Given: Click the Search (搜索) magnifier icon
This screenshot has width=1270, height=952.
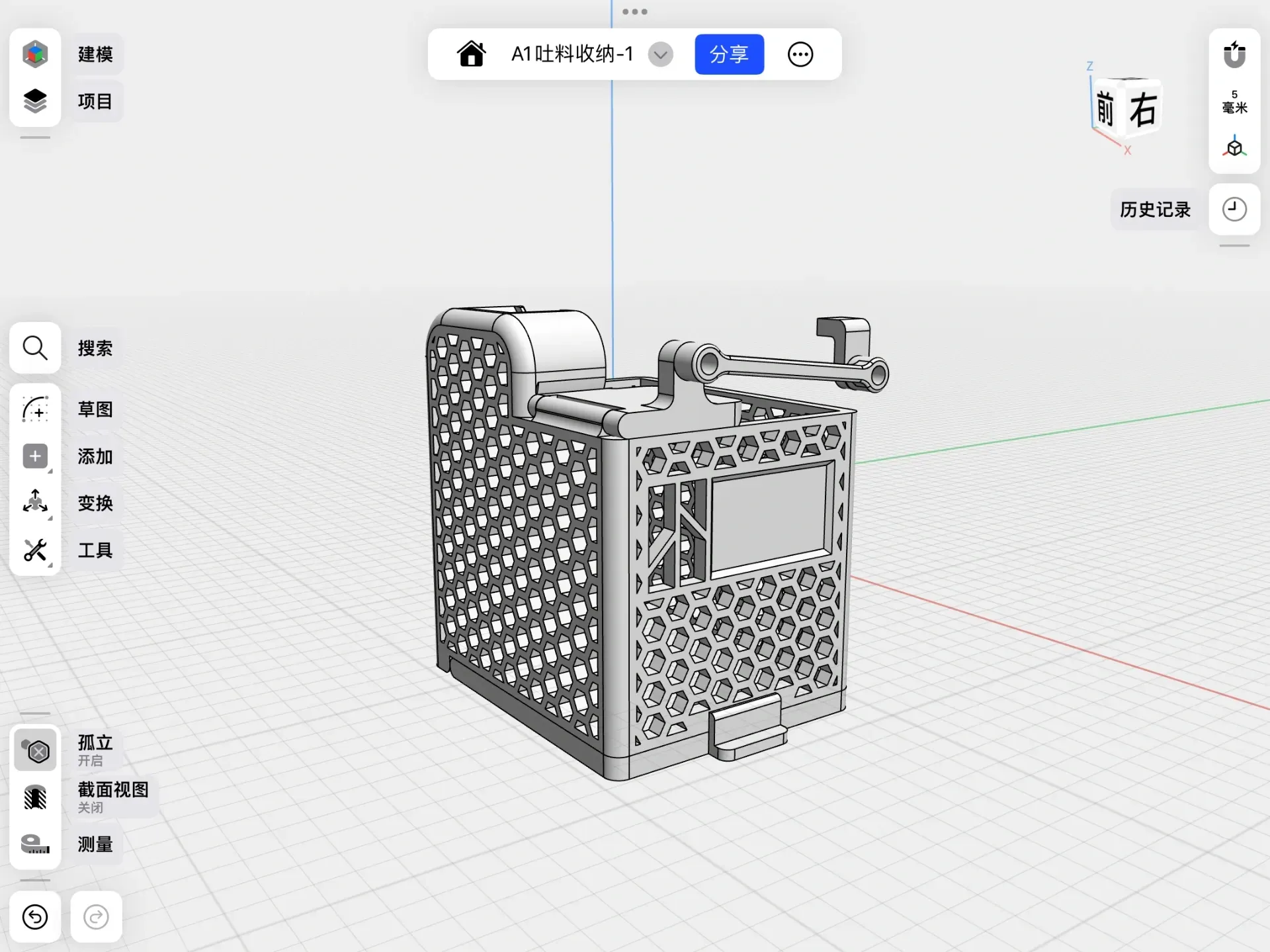Looking at the screenshot, I should click(35, 348).
